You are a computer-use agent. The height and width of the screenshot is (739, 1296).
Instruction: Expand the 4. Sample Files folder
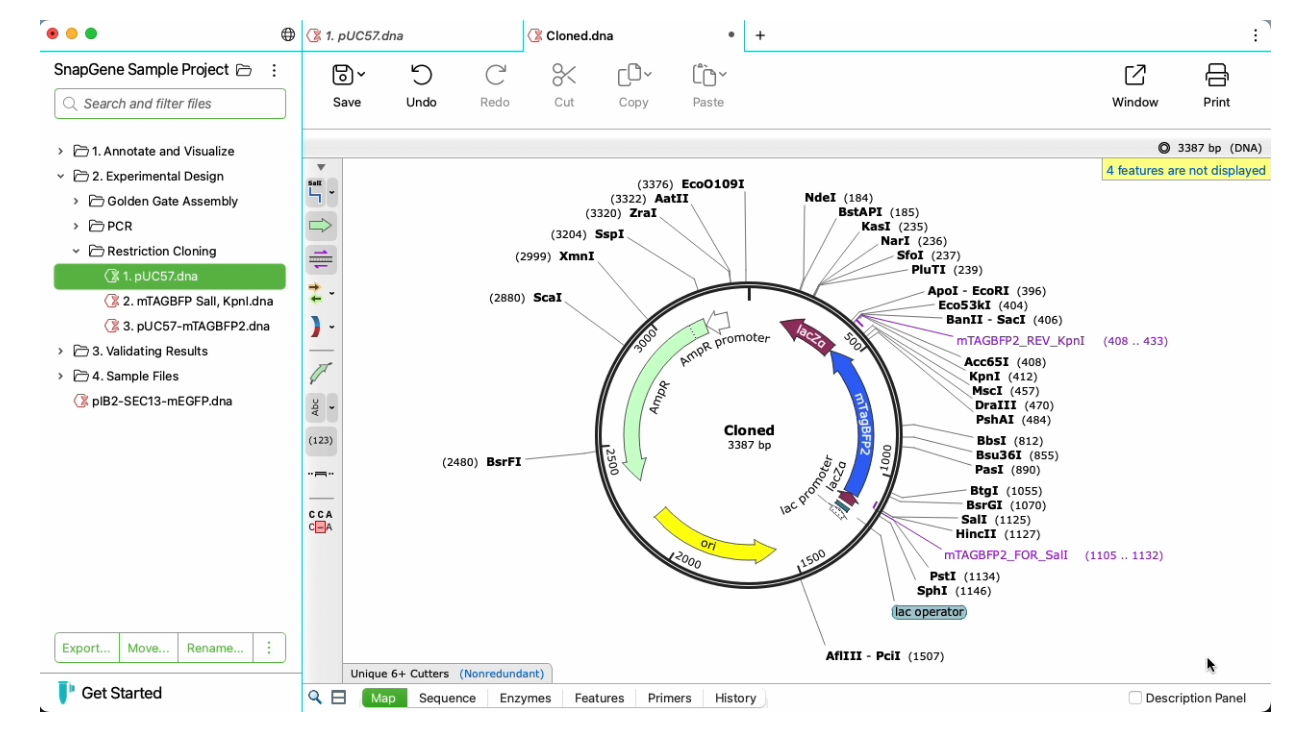[x=61, y=376]
